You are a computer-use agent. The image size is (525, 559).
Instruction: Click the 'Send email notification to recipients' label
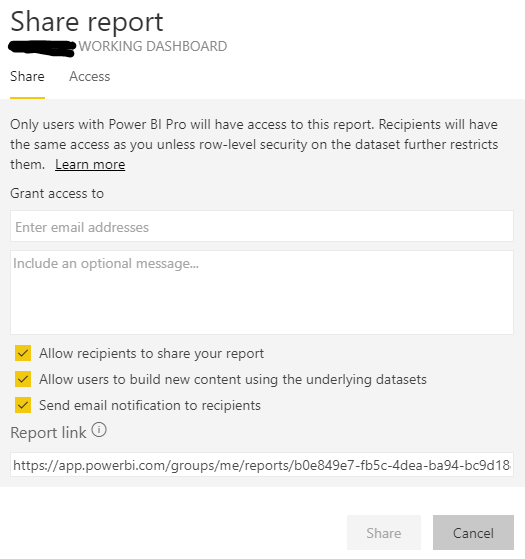(150, 405)
